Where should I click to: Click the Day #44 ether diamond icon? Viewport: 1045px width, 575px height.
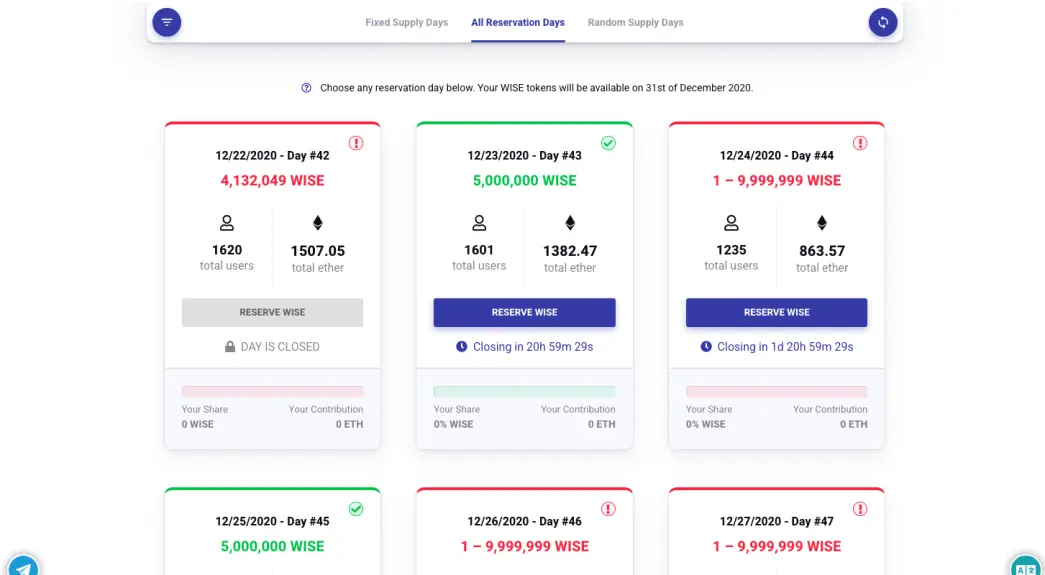pos(822,223)
